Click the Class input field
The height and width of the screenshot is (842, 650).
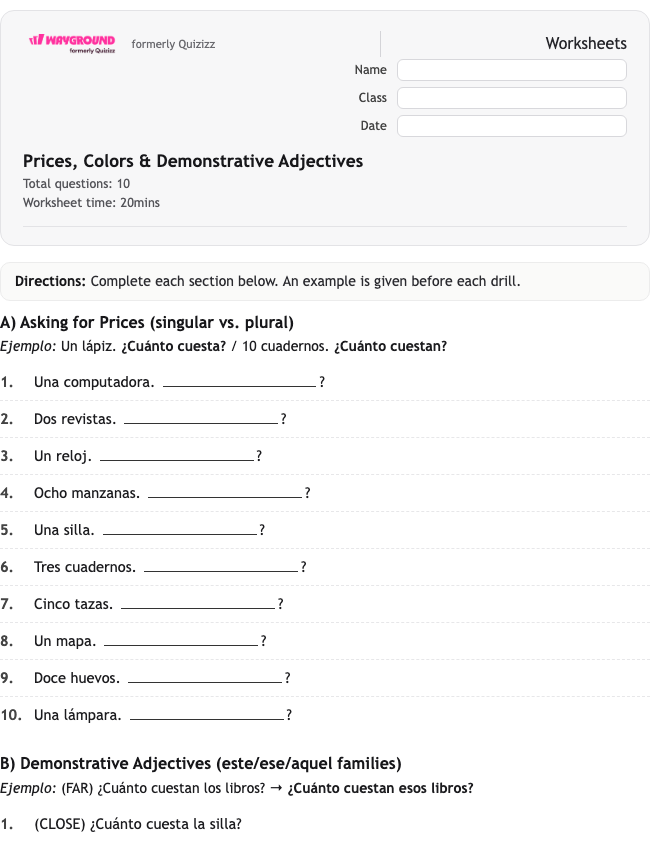511,98
